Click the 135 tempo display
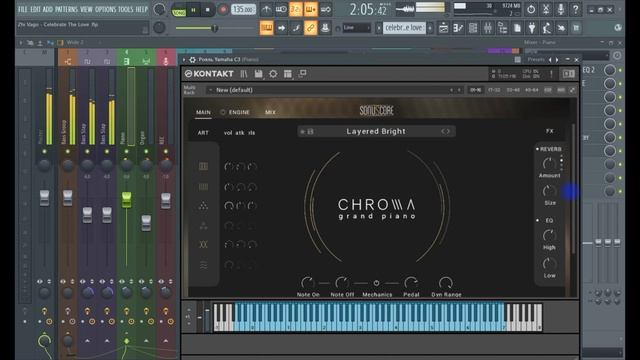The width and height of the screenshot is (640, 360). [x=243, y=9]
